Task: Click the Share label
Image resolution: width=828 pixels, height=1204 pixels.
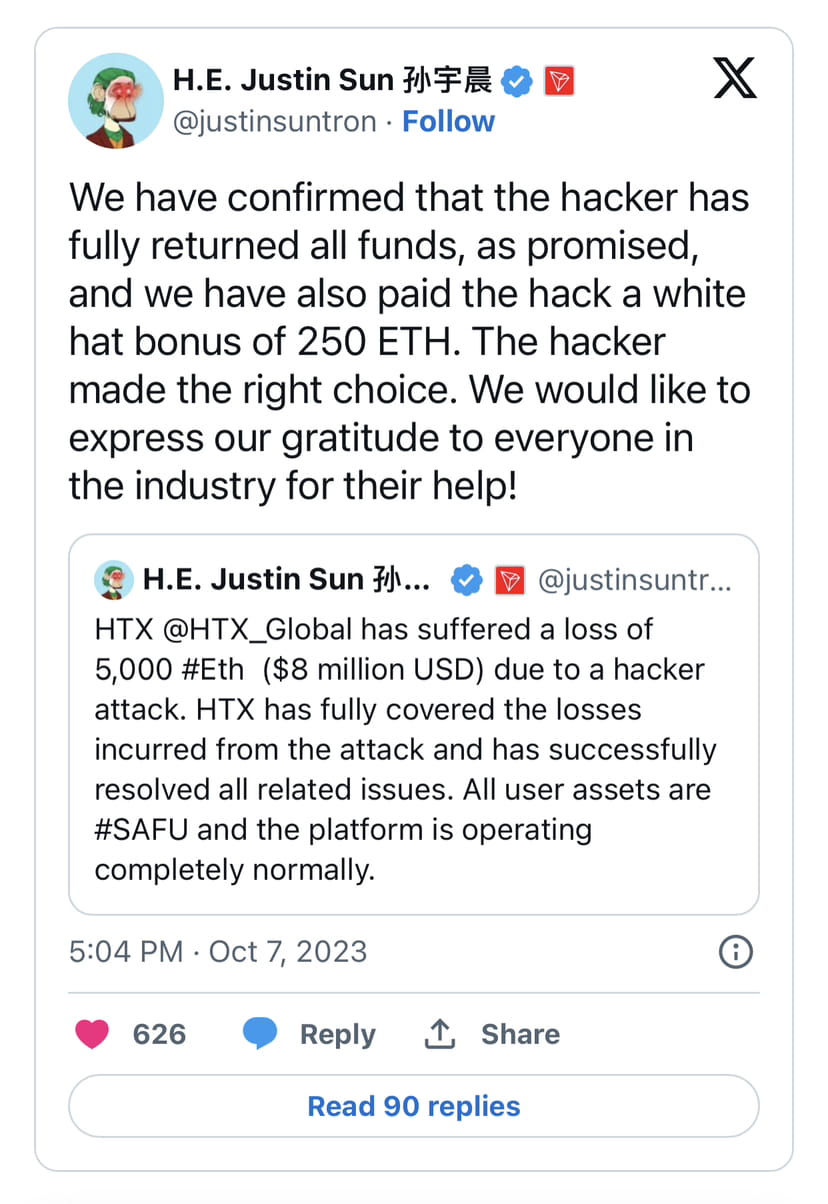Action: pos(520,1034)
